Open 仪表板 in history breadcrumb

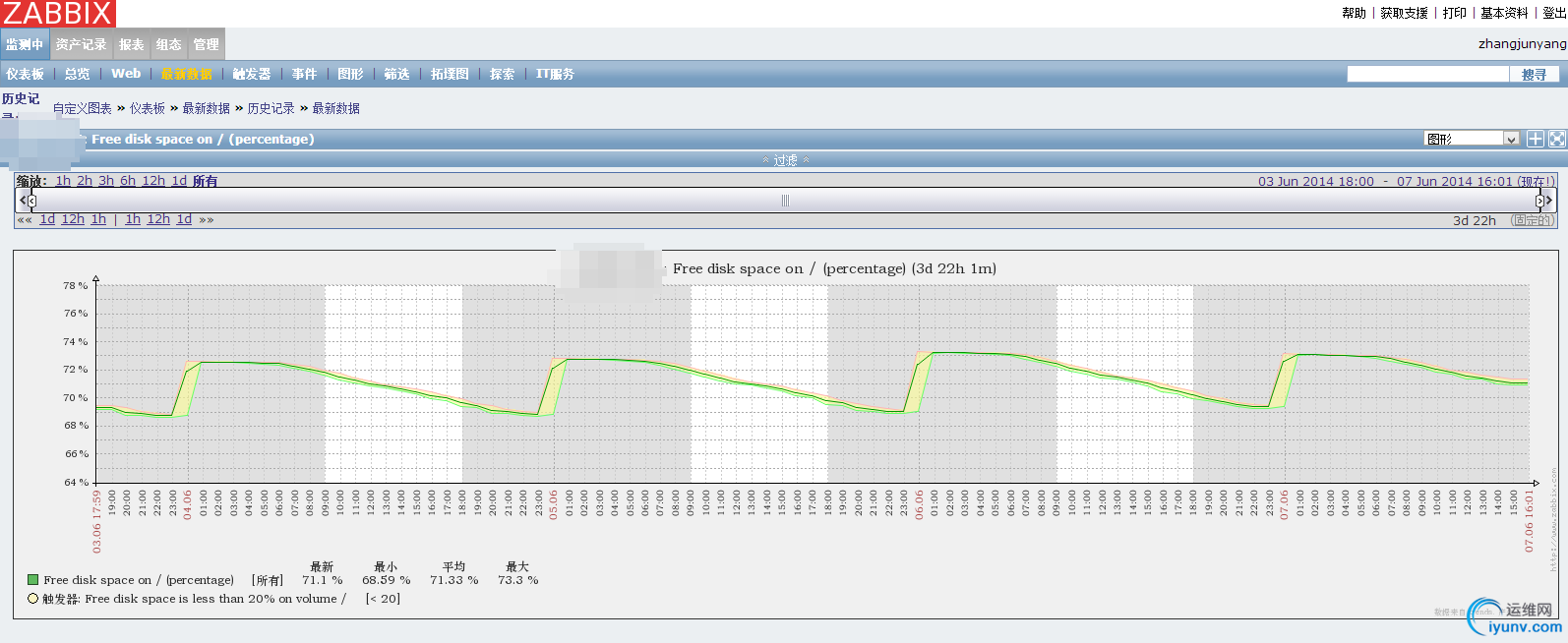tap(148, 108)
